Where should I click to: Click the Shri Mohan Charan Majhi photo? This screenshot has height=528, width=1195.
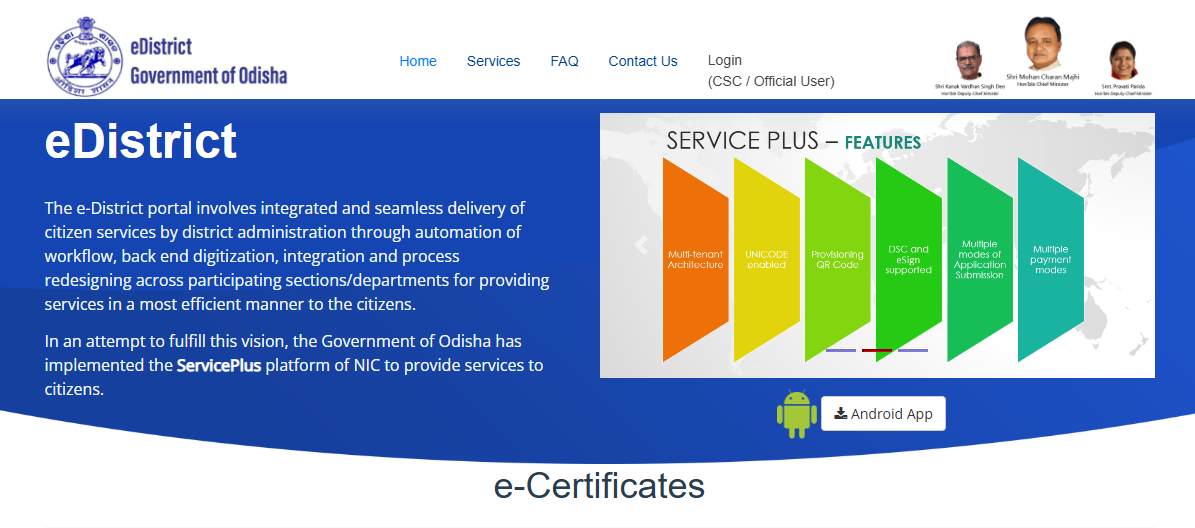coord(1043,45)
